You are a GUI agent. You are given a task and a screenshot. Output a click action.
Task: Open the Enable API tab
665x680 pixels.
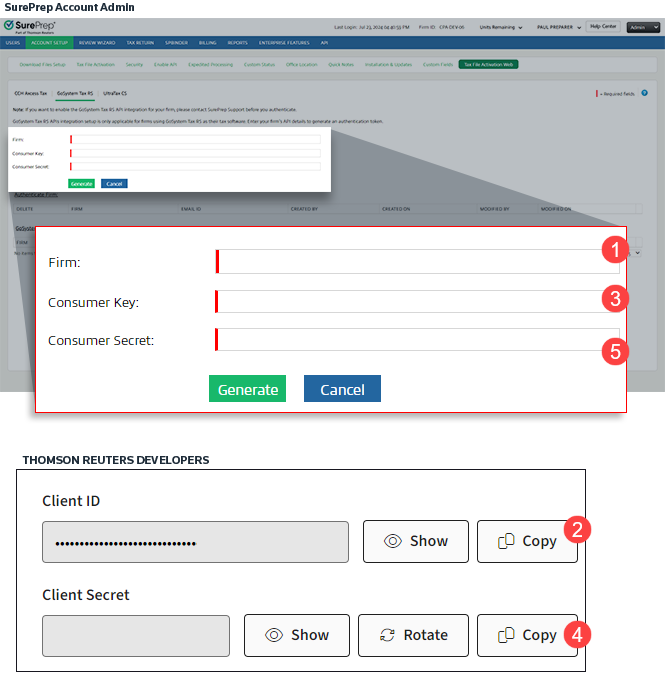pyautogui.click(x=165, y=65)
